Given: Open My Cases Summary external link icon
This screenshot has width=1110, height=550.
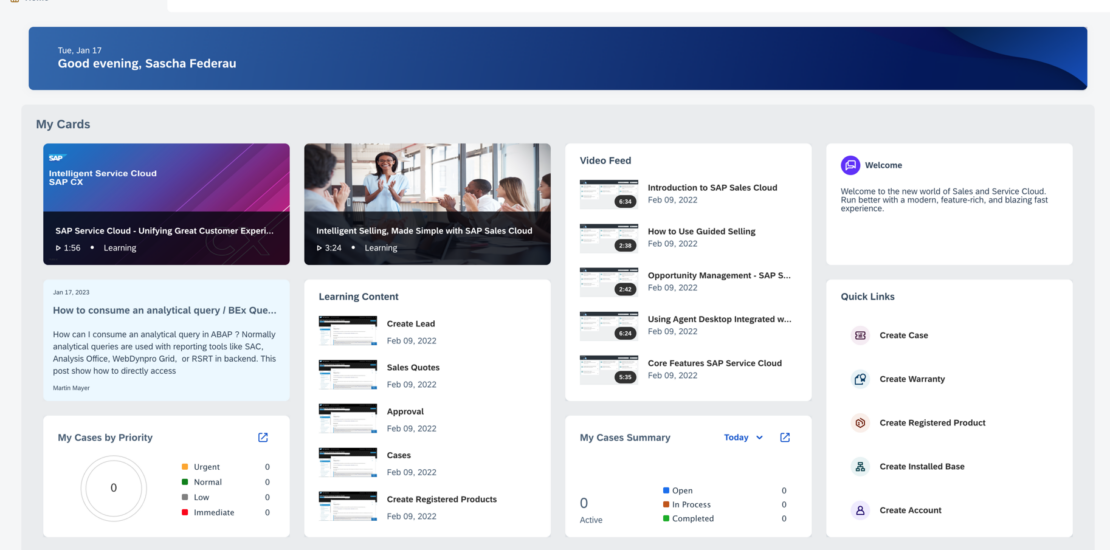Looking at the screenshot, I should pos(785,438).
